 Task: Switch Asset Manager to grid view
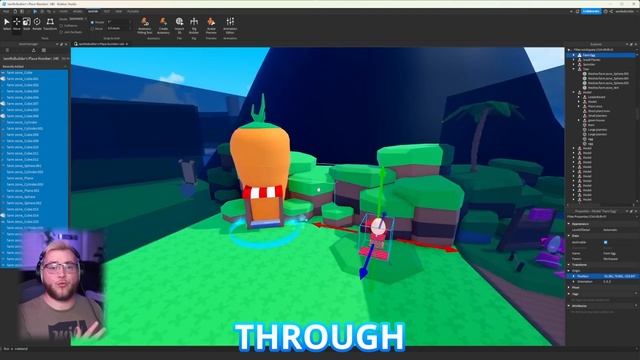[x=44, y=50]
